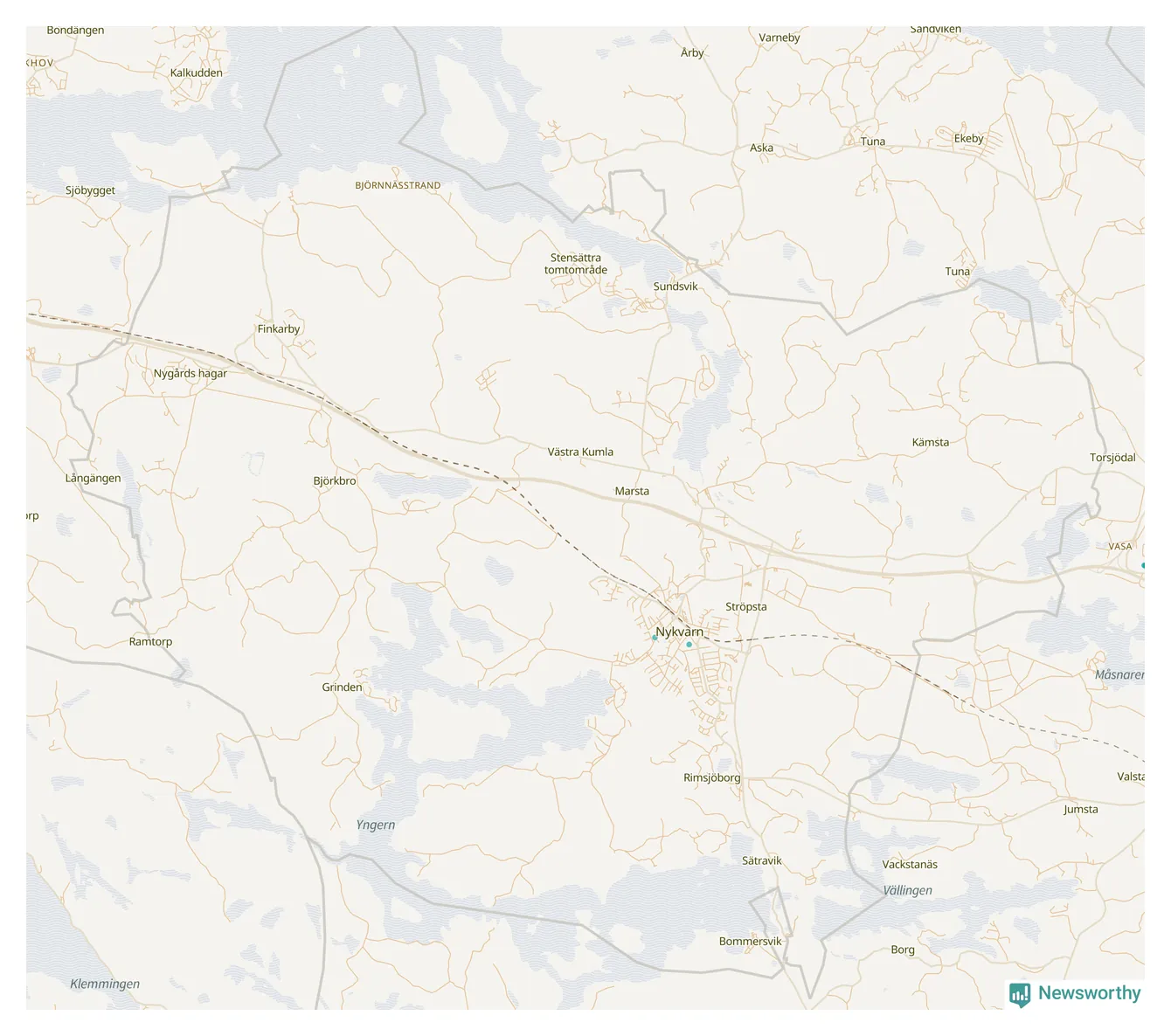Open the Newsworthy brand text link
Screen dimensions: 1171x1036
click(x=1089, y=993)
